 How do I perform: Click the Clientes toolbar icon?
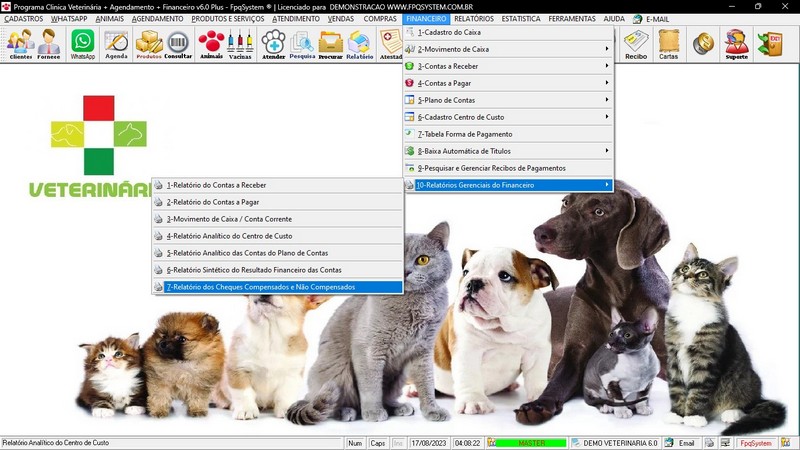tap(20, 44)
